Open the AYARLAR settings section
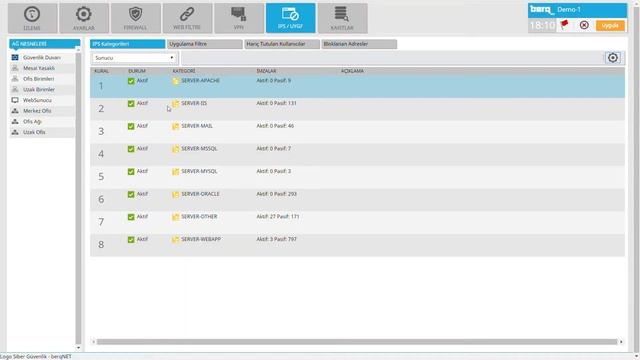The image size is (640, 360). click(x=84, y=18)
